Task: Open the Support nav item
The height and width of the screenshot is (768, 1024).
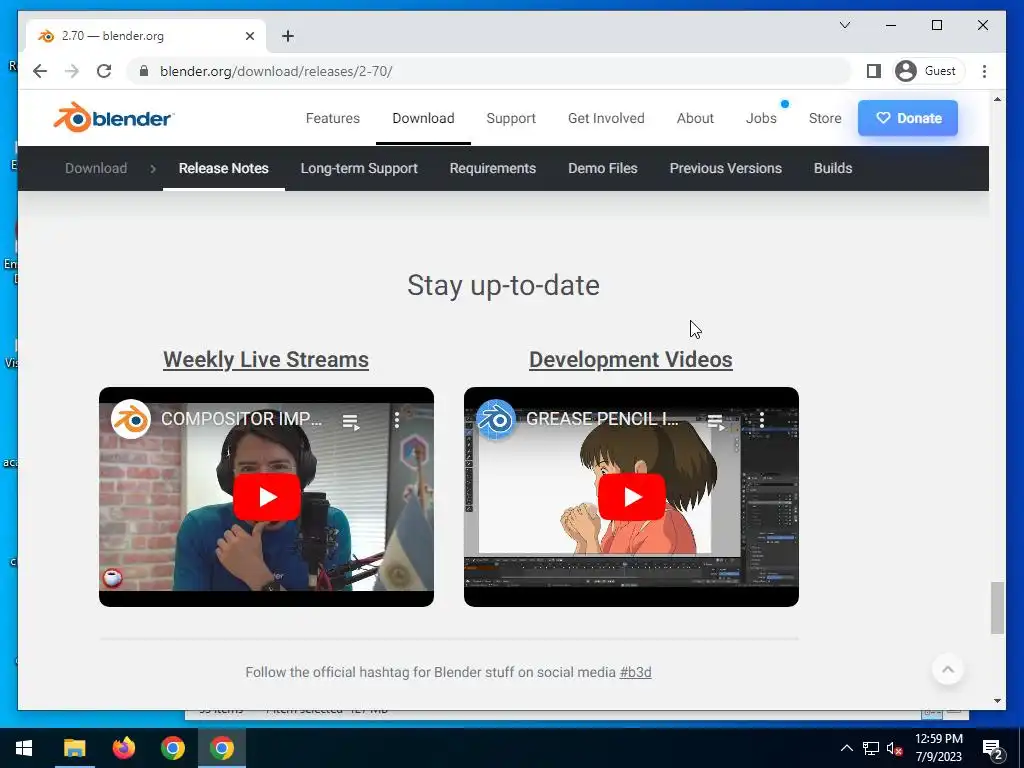Action: [511, 118]
